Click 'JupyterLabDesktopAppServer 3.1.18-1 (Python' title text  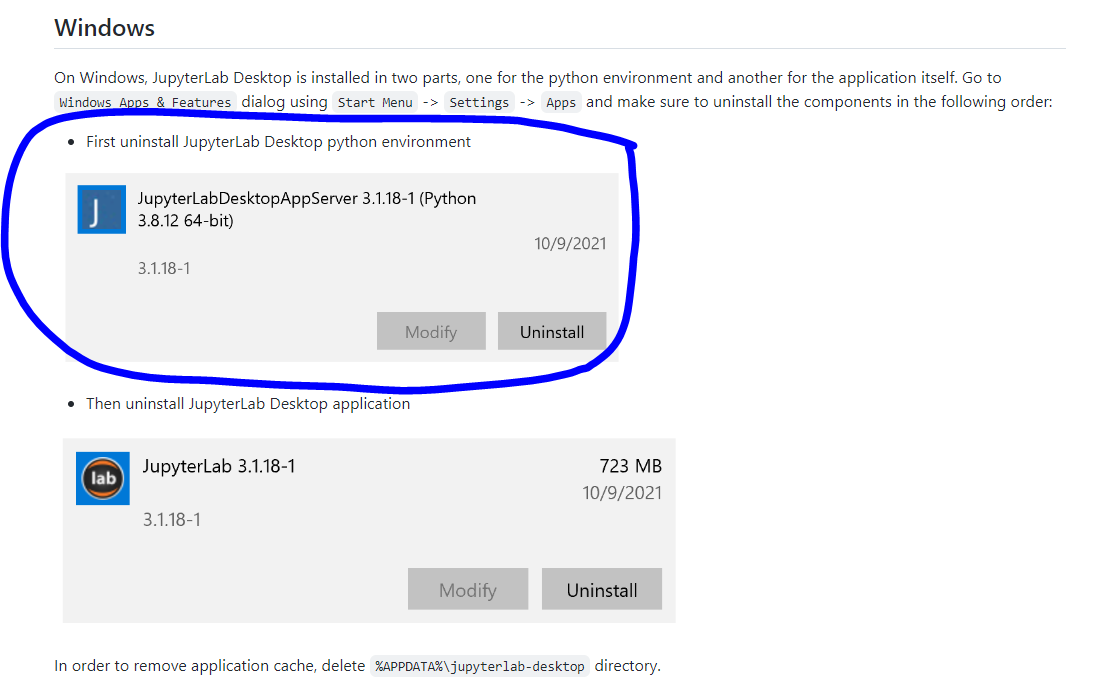click(307, 198)
